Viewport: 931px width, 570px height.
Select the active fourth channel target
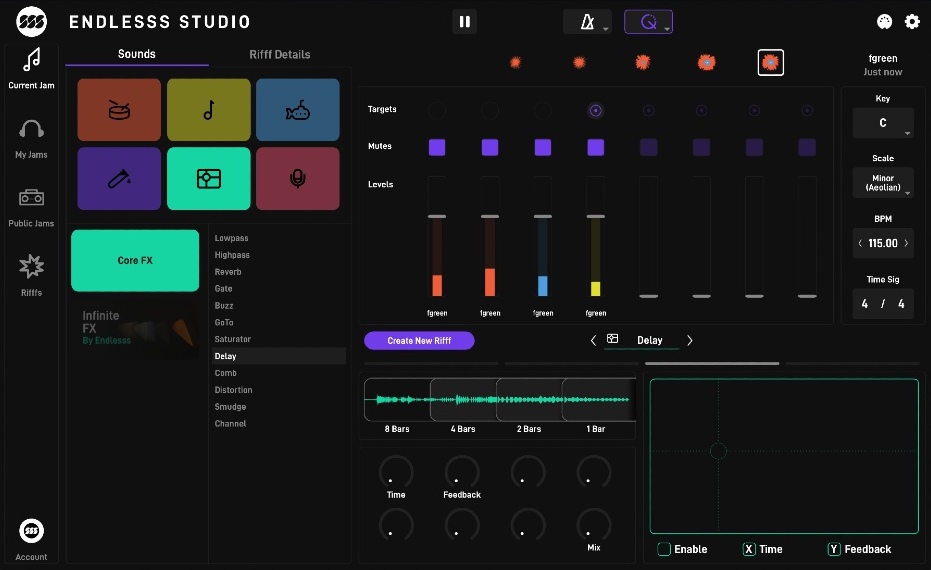tap(596, 110)
